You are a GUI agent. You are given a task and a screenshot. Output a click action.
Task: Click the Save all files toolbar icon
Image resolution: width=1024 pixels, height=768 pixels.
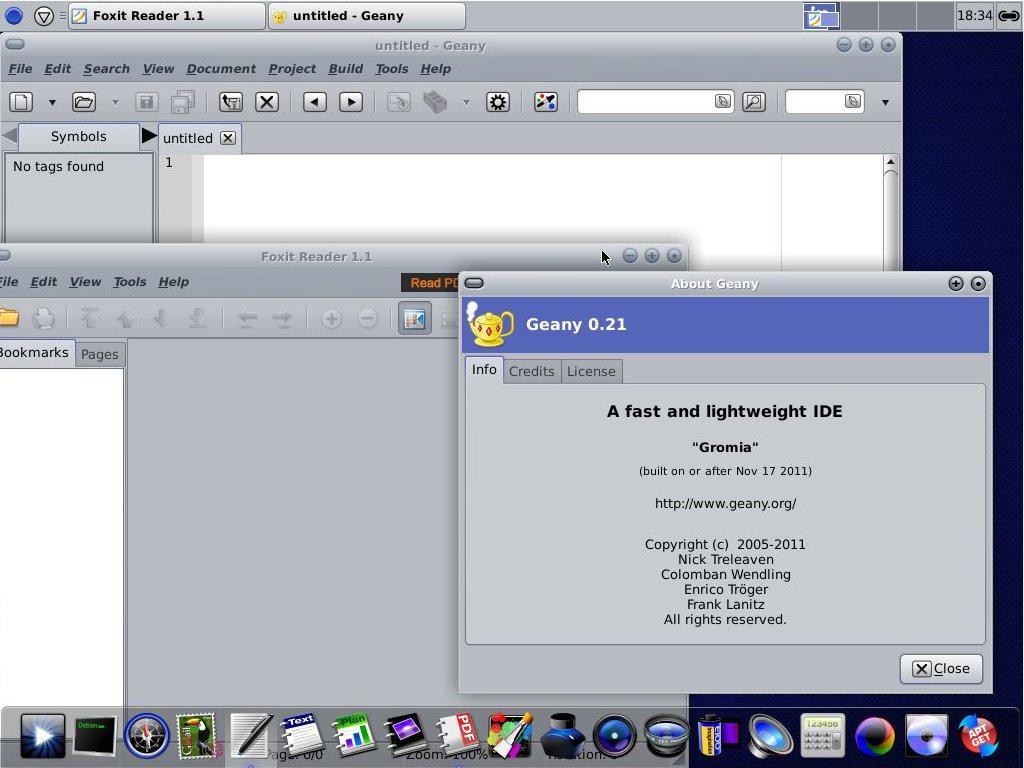click(183, 102)
